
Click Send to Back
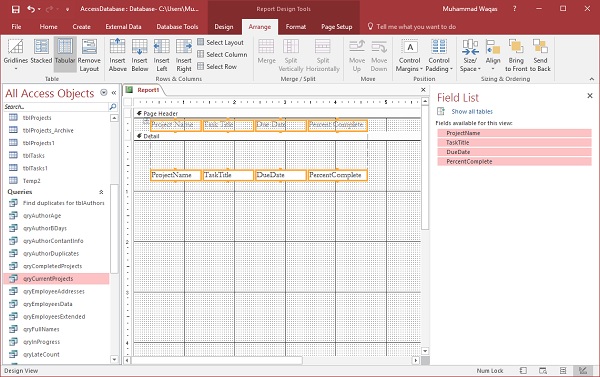pos(540,55)
